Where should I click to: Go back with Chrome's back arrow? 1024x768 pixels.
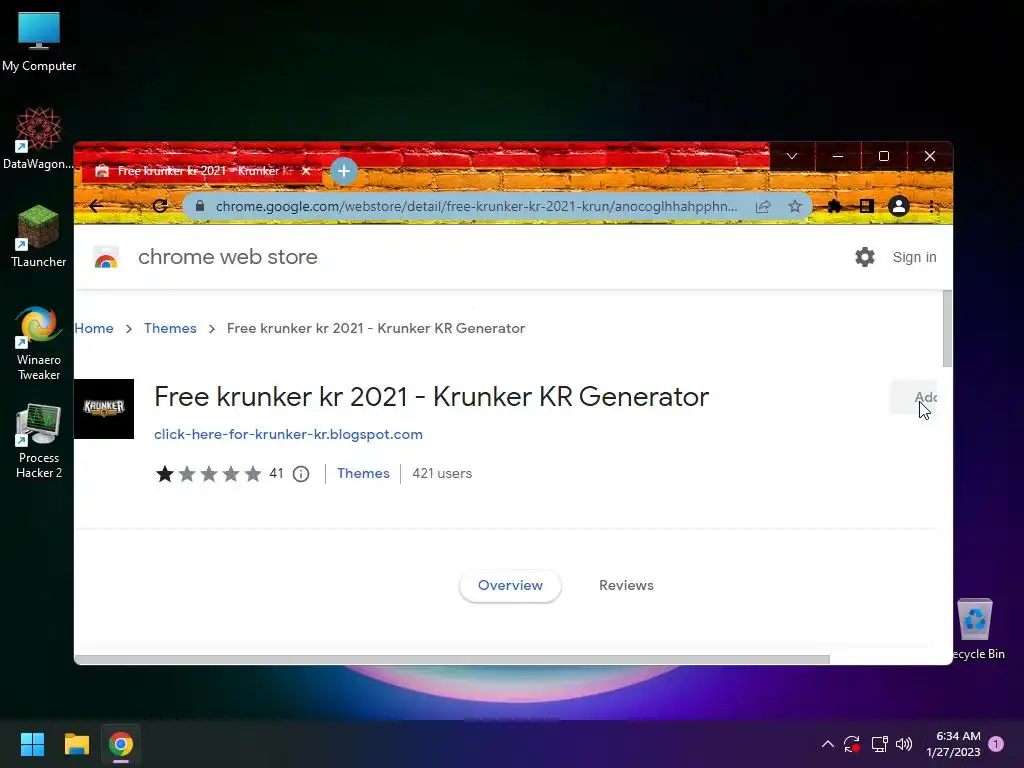click(96, 206)
